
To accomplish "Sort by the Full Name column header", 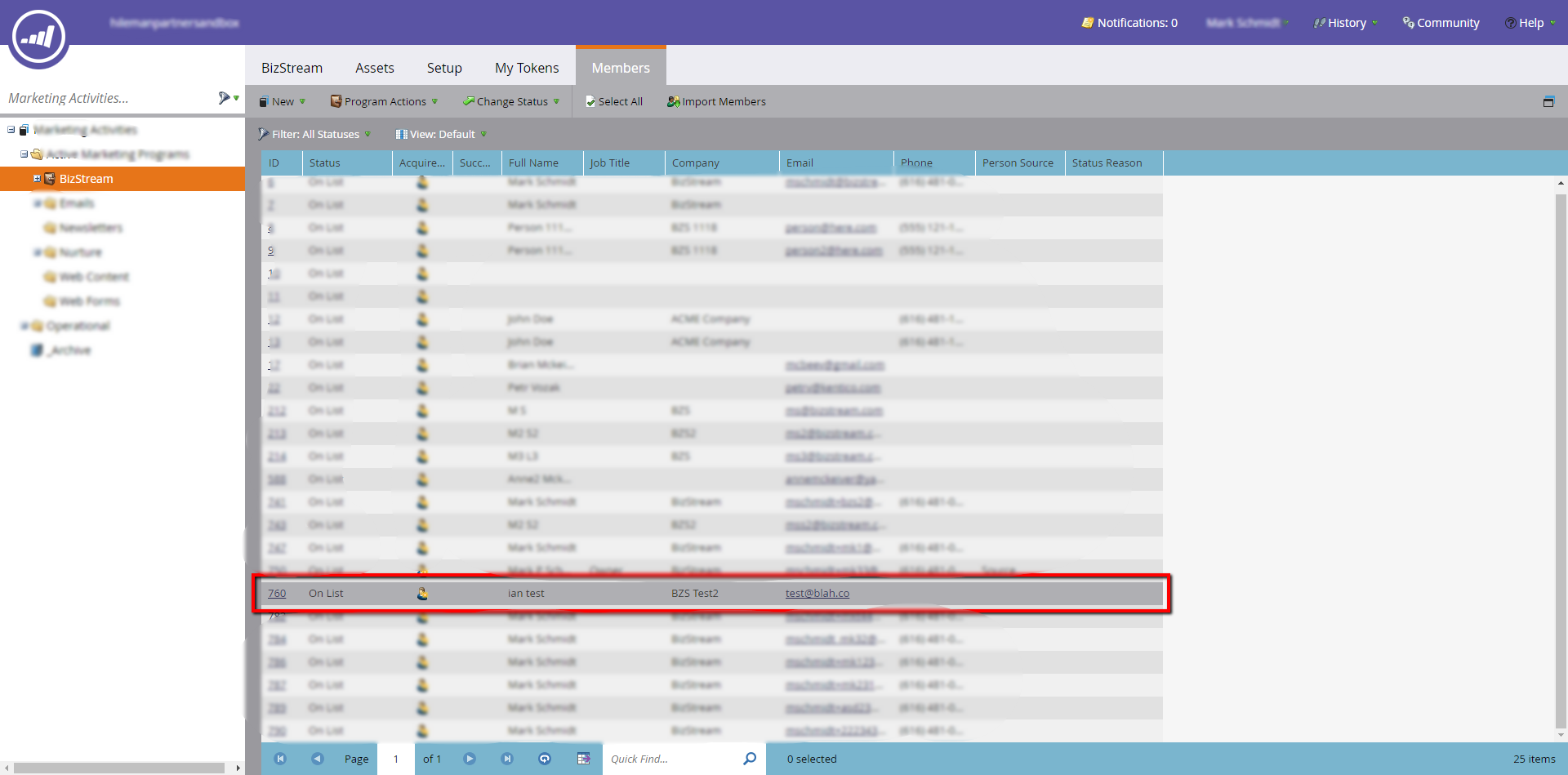I will 542,163.
